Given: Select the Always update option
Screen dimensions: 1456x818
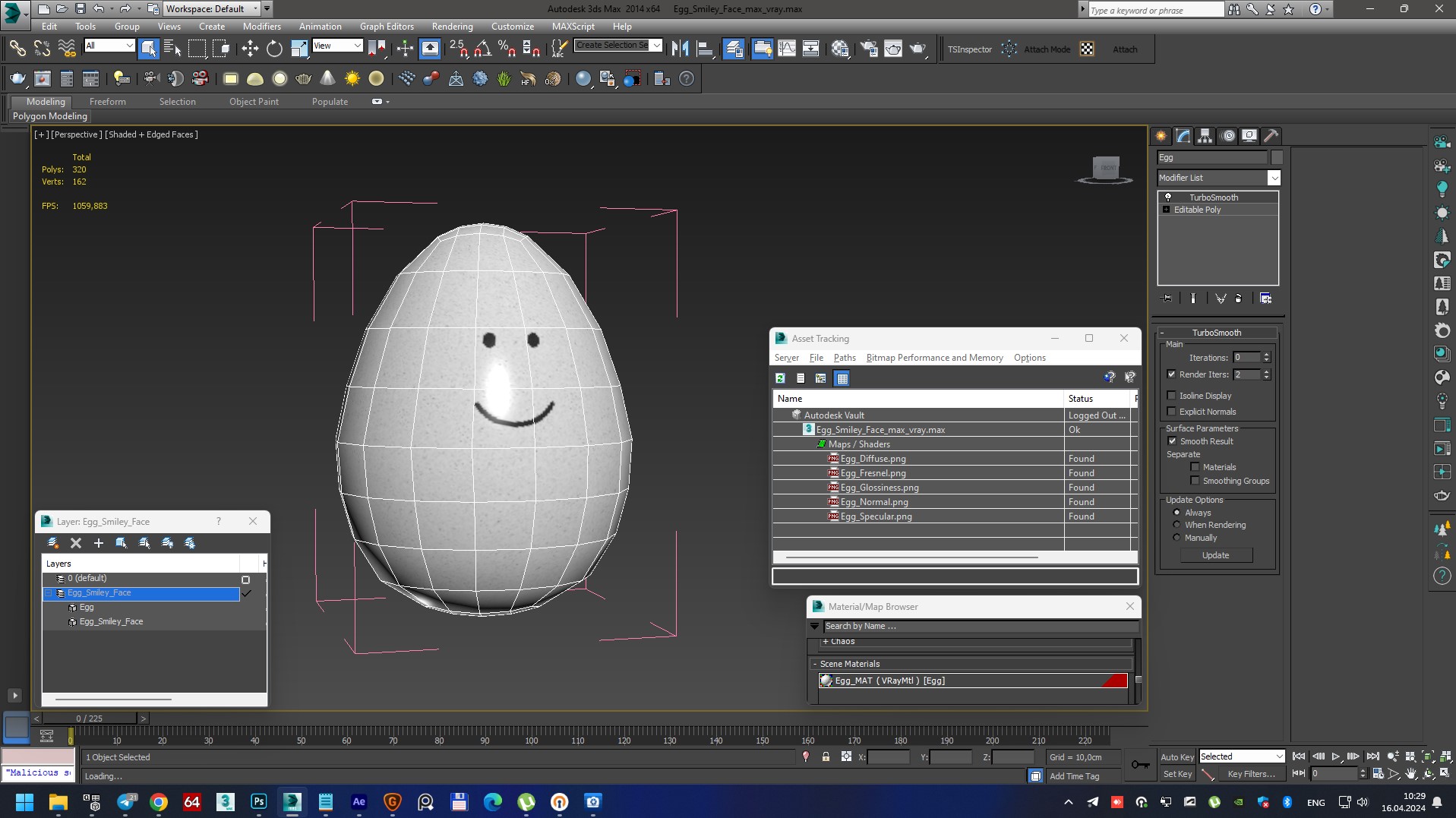Looking at the screenshot, I should 1176,513.
